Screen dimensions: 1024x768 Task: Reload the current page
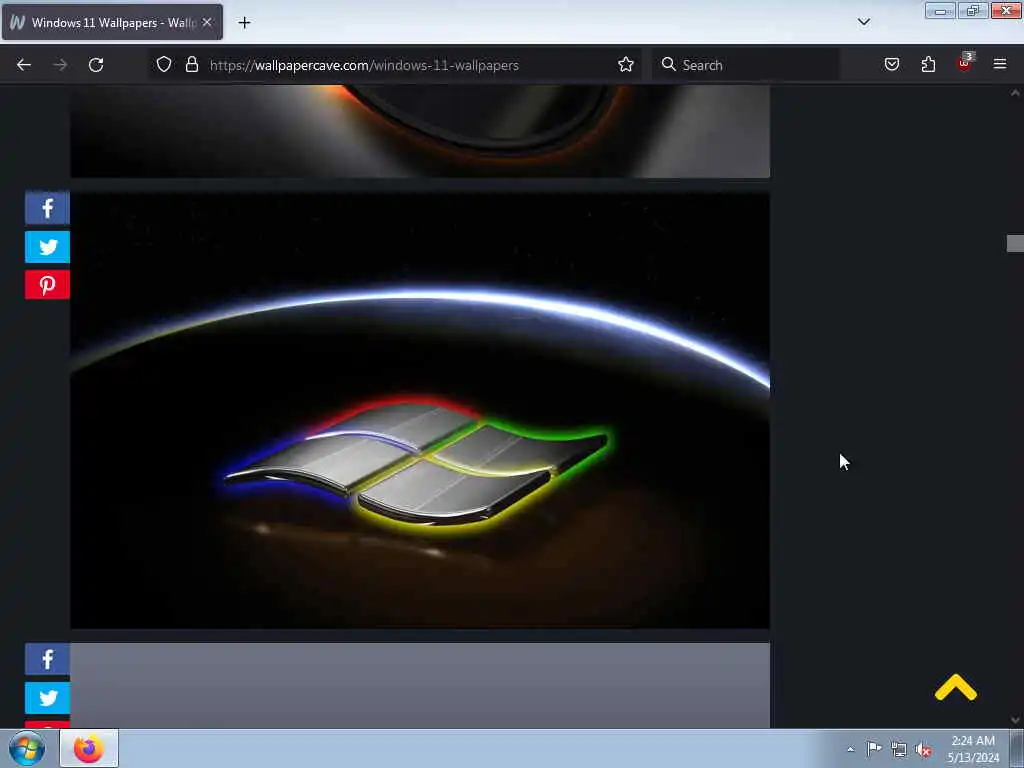pyautogui.click(x=96, y=65)
